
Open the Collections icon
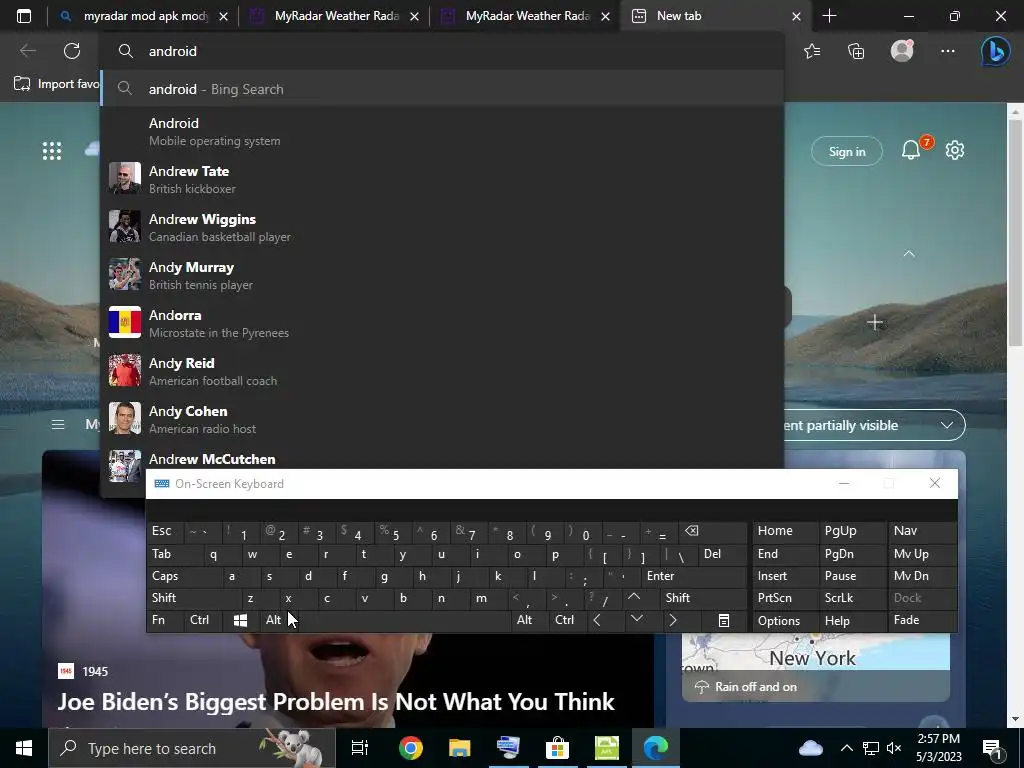coord(856,51)
